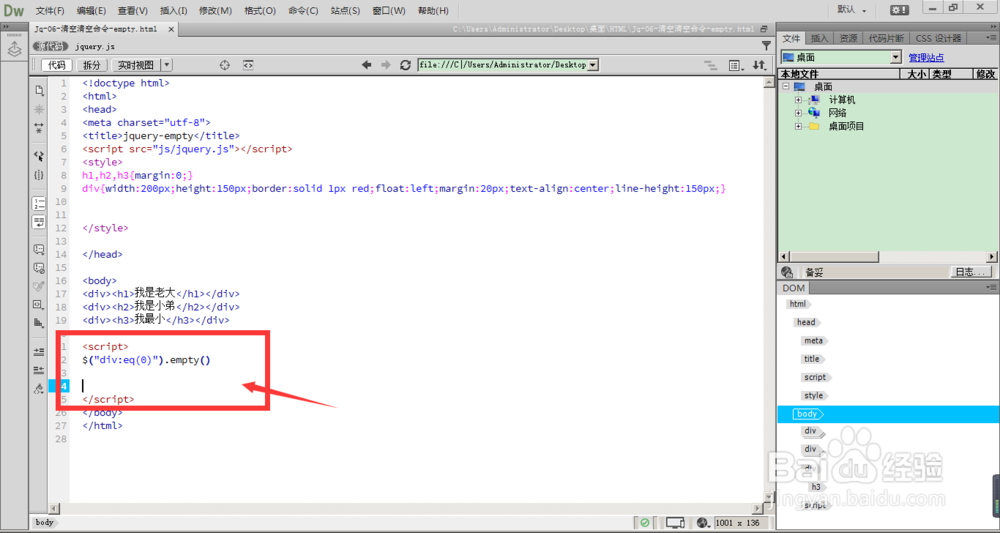Image resolution: width=1000 pixels, height=533 pixels.
Task: Click the 日志... button
Action: pos(972,272)
